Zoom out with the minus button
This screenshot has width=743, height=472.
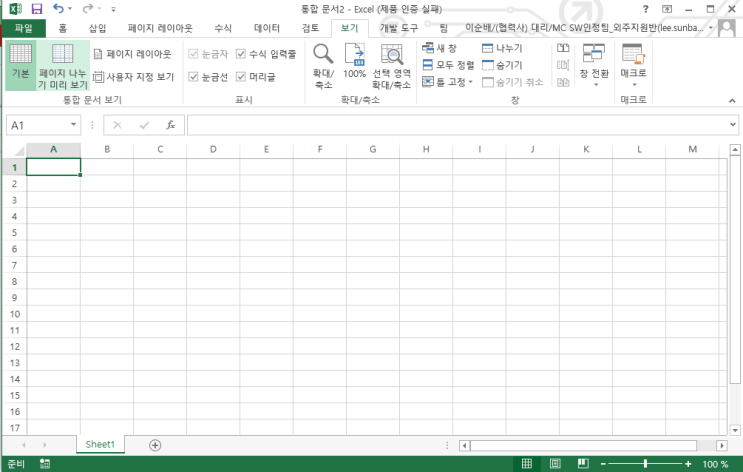(603, 464)
